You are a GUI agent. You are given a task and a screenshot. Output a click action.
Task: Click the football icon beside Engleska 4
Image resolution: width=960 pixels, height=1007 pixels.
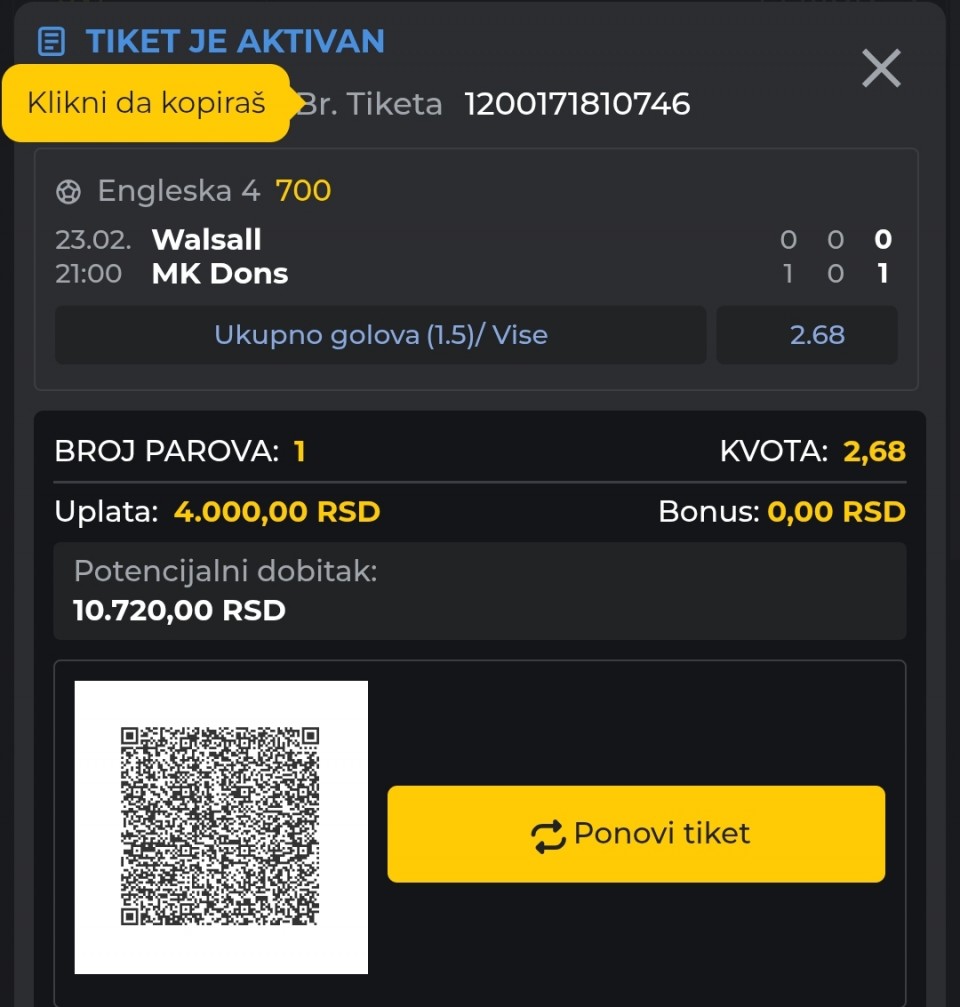68,191
